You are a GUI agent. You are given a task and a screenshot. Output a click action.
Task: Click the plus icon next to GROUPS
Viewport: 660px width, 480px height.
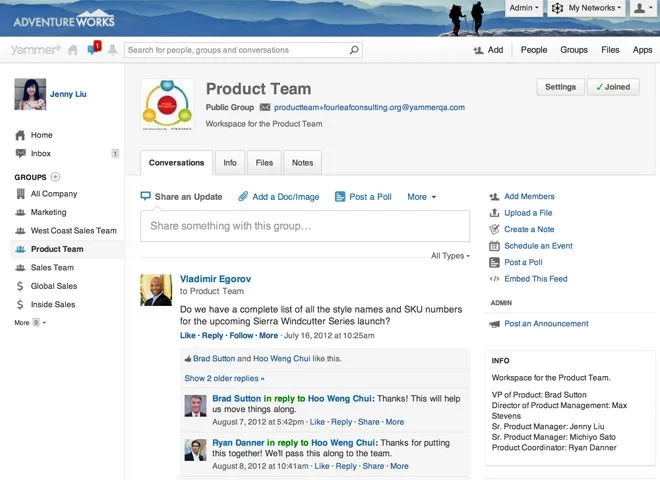pos(55,177)
